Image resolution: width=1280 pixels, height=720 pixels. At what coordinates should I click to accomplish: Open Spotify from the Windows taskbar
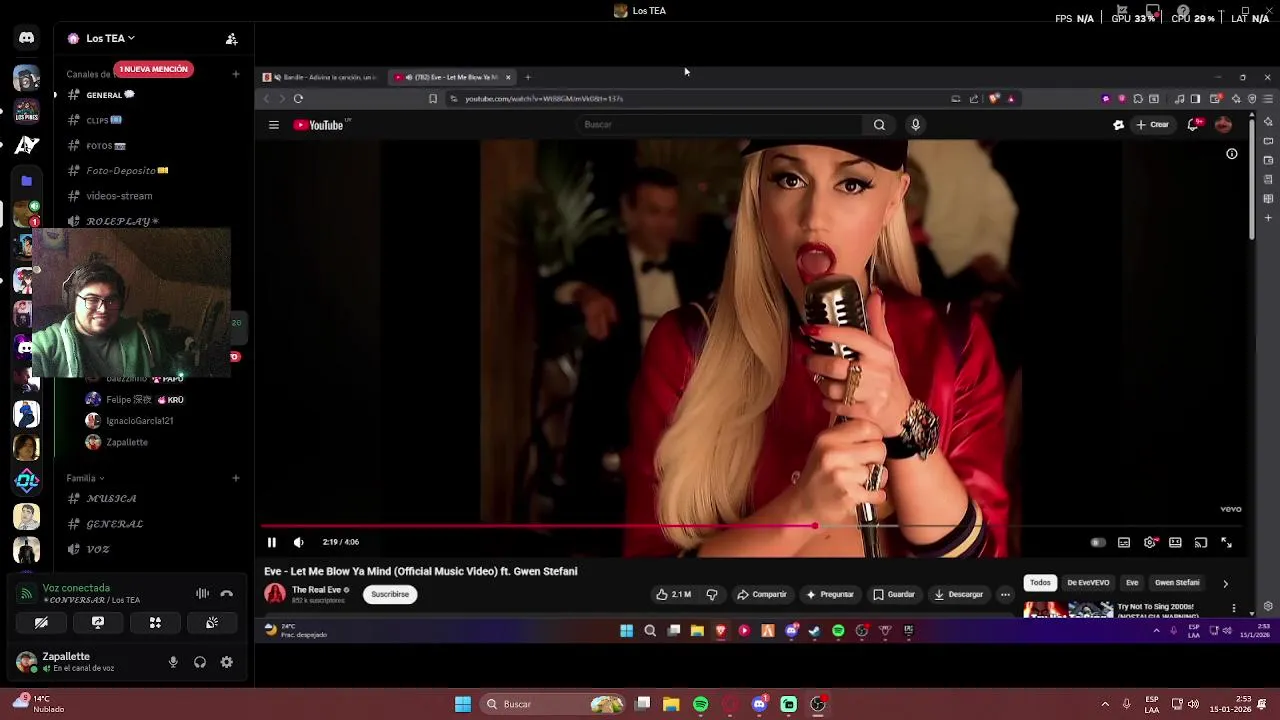(700, 704)
